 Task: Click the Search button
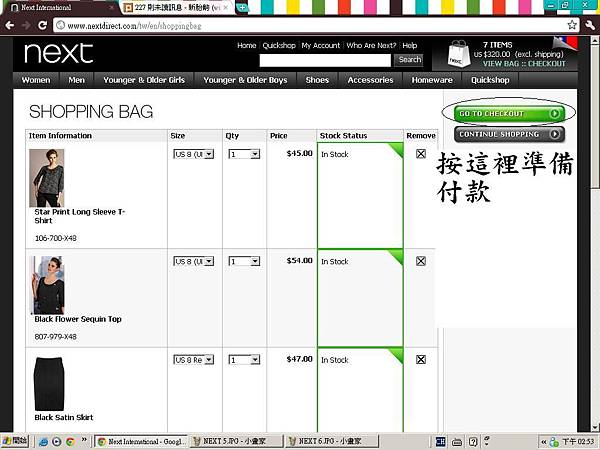[409, 60]
